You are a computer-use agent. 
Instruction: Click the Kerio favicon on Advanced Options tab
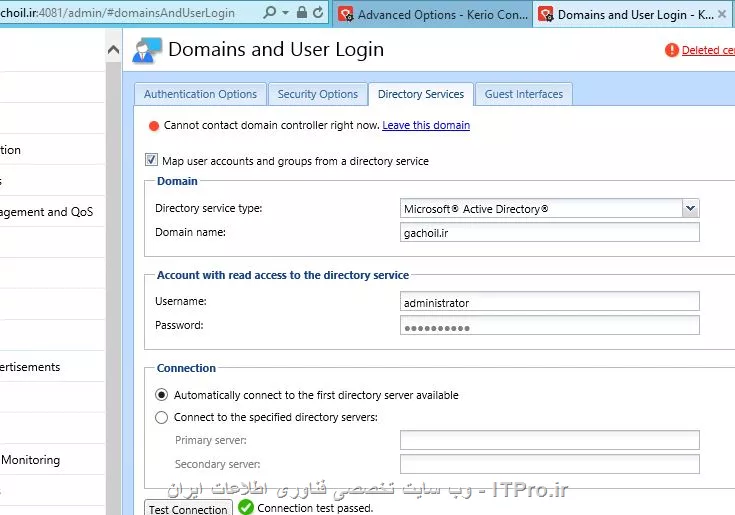click(x=346, y=15)
